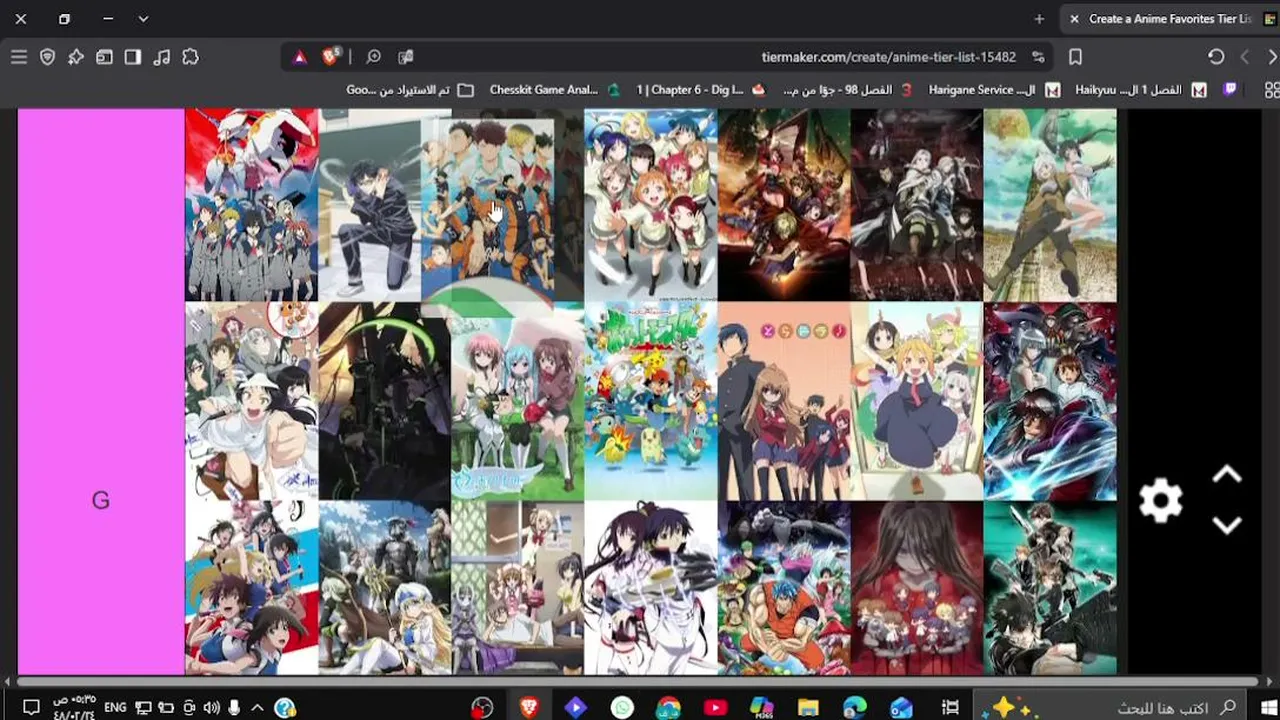
Task: Open YouTube from taskbar
Action: pyautogui.click(x=715, y=708)
